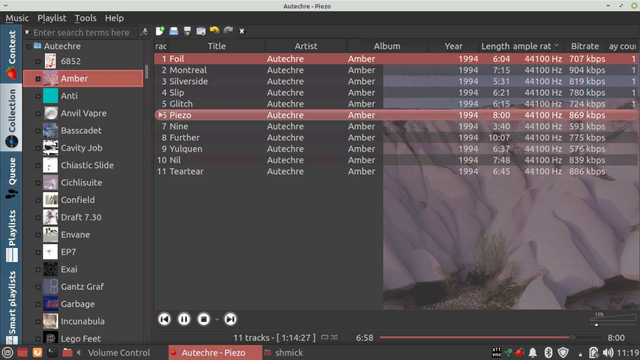The height and width of the screenshot is (360, 640).
Task: Skip to the next track
Action: click(230, 319)
